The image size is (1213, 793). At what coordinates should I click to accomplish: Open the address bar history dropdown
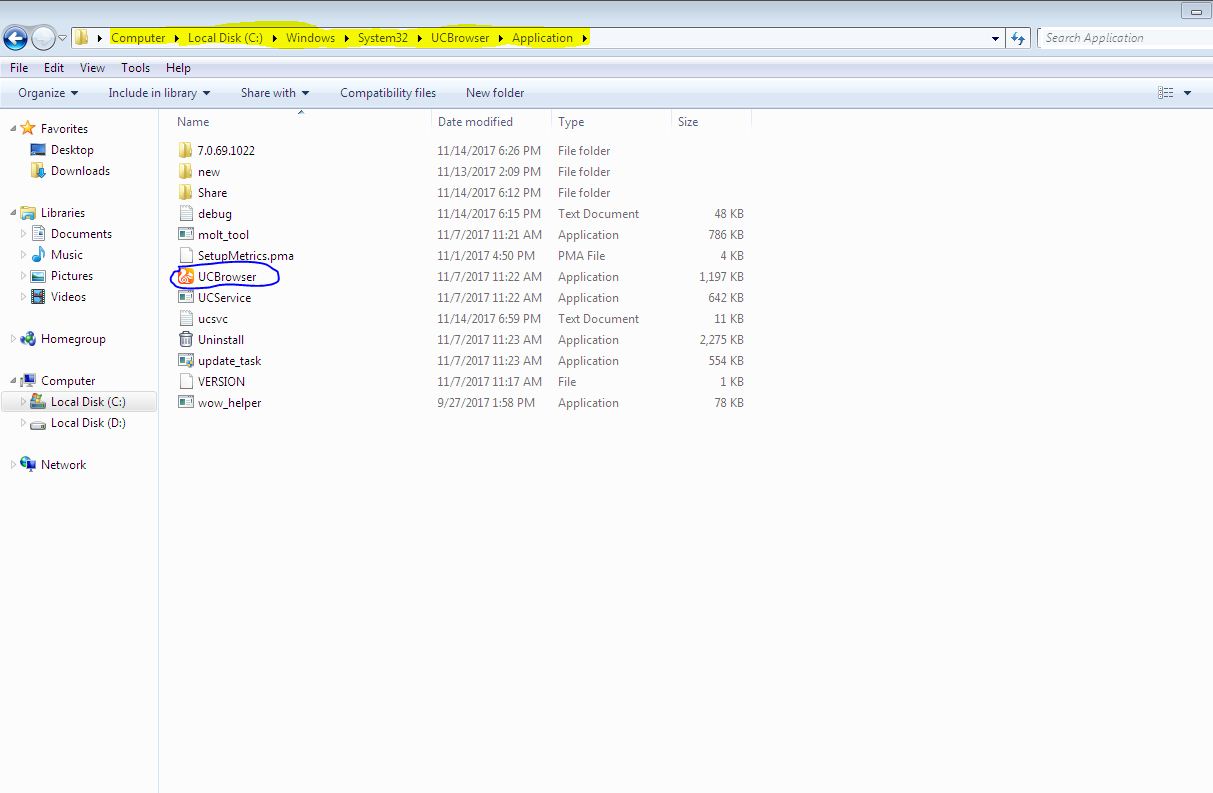993,37
